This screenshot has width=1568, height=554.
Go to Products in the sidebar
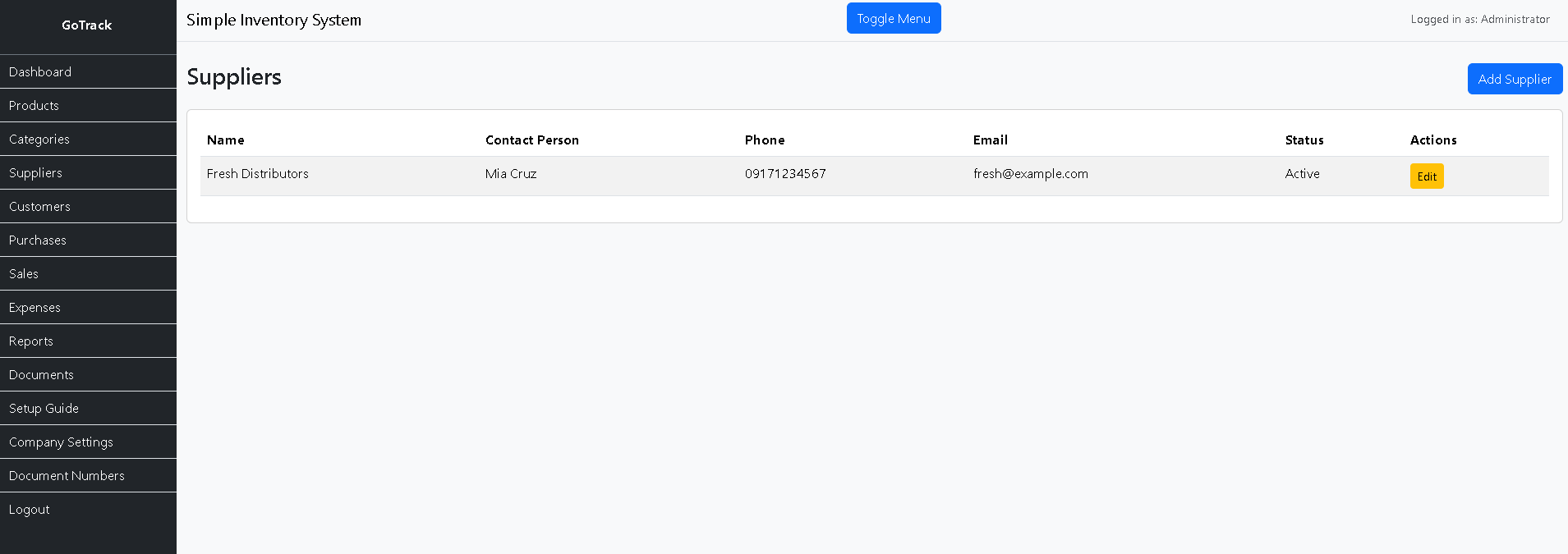[34, 106]
